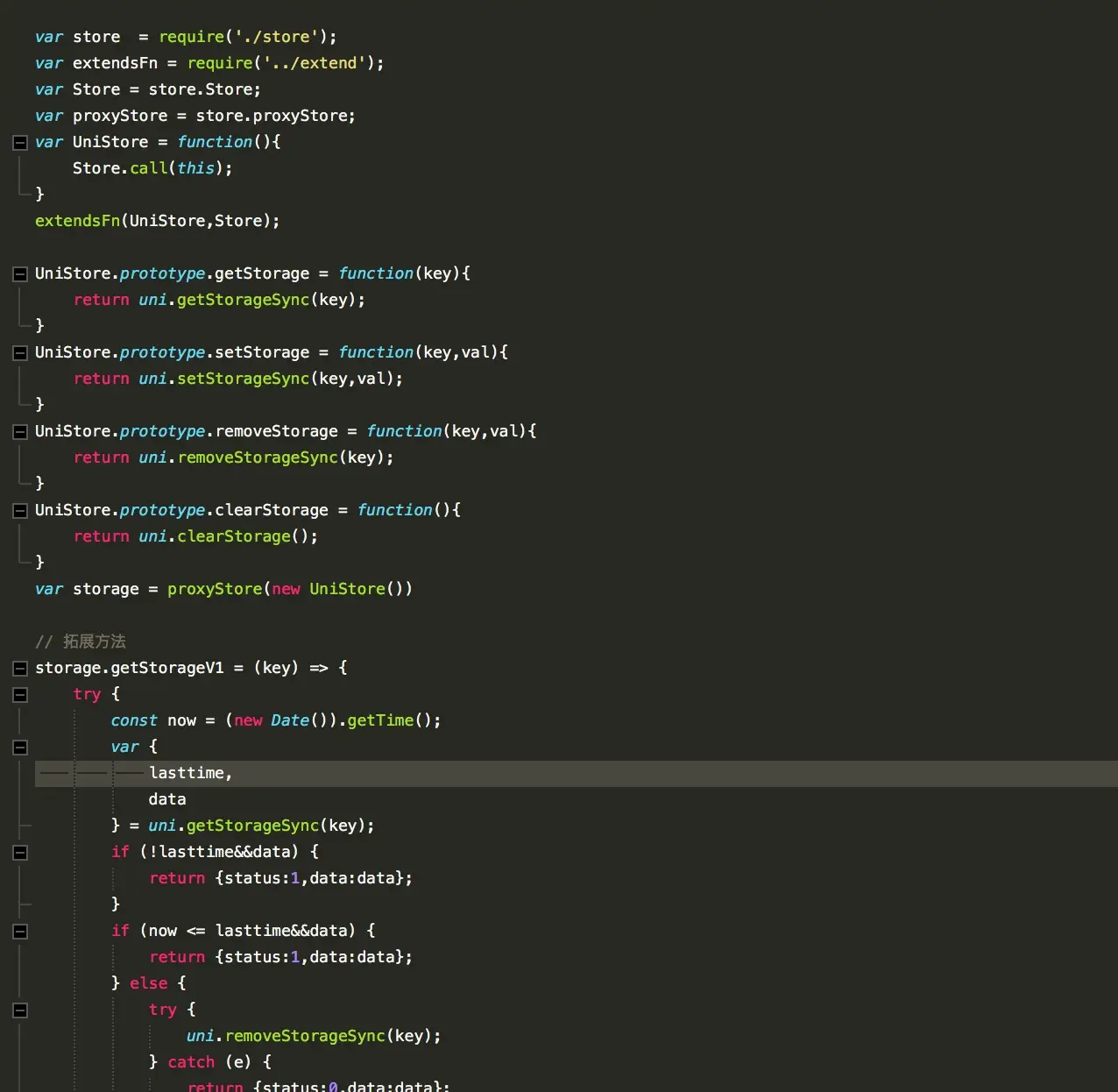Screen dimensions: 1118x1092
Task: Collapse the storage.getStorageV1 arrow function
Action: coord(20,669)
